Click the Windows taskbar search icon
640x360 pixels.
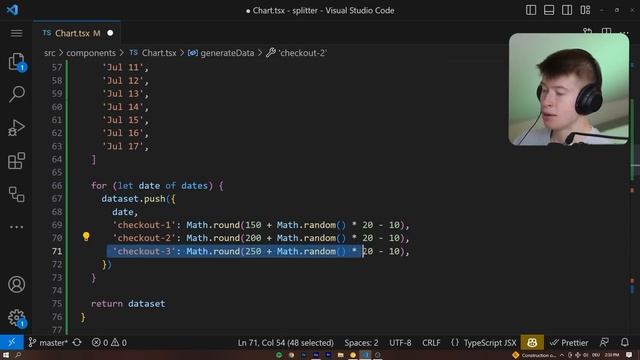[18, 355]
